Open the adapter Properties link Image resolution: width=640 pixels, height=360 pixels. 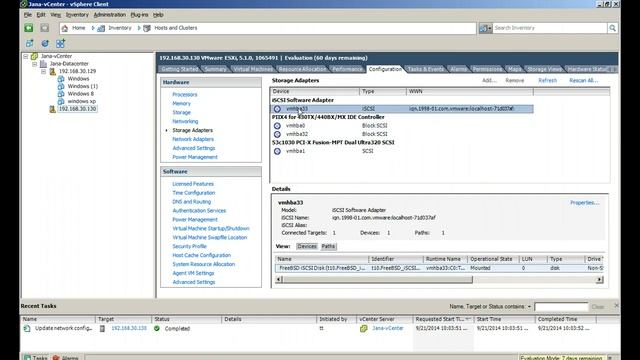click(584, 202)
